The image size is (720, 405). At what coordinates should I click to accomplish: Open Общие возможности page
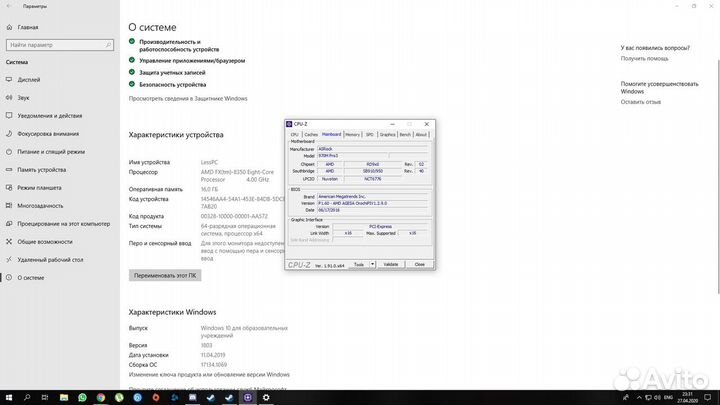45,242
